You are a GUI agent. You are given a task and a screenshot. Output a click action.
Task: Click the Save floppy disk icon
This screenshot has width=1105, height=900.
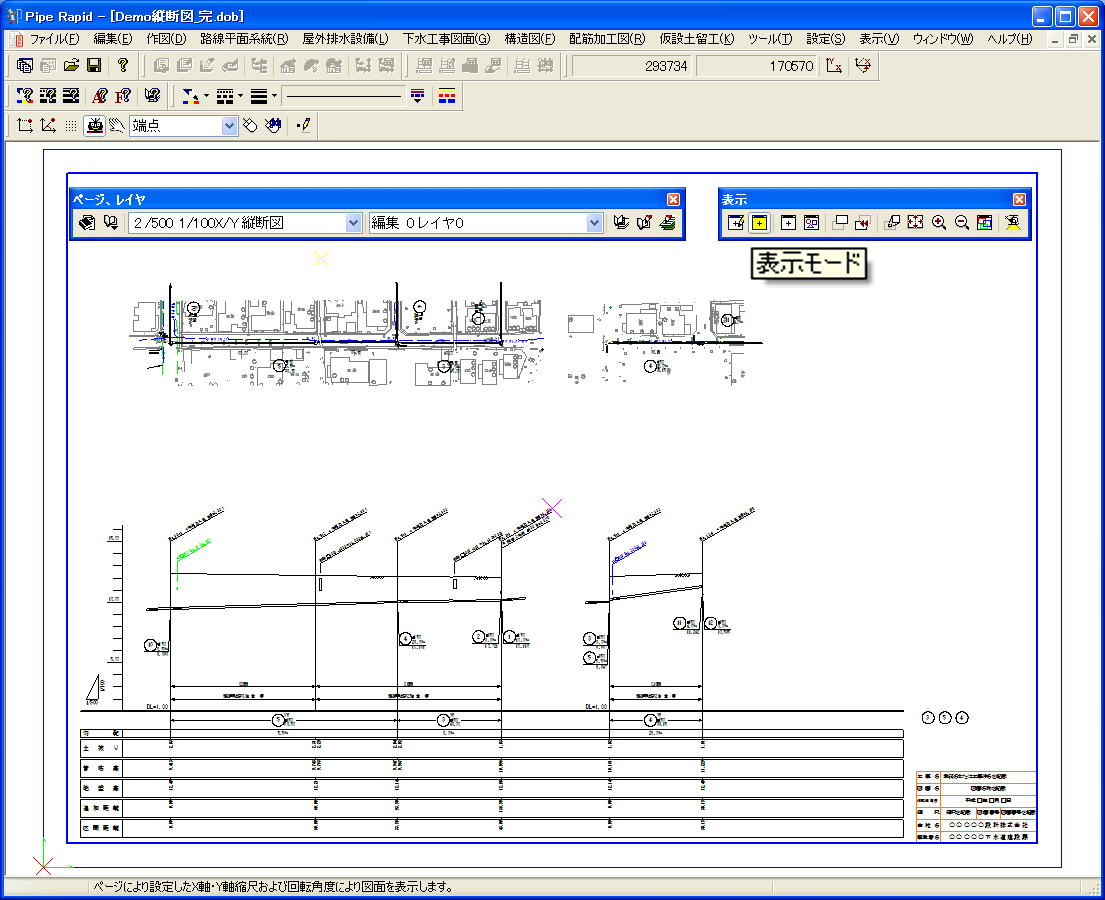[94, 66]
